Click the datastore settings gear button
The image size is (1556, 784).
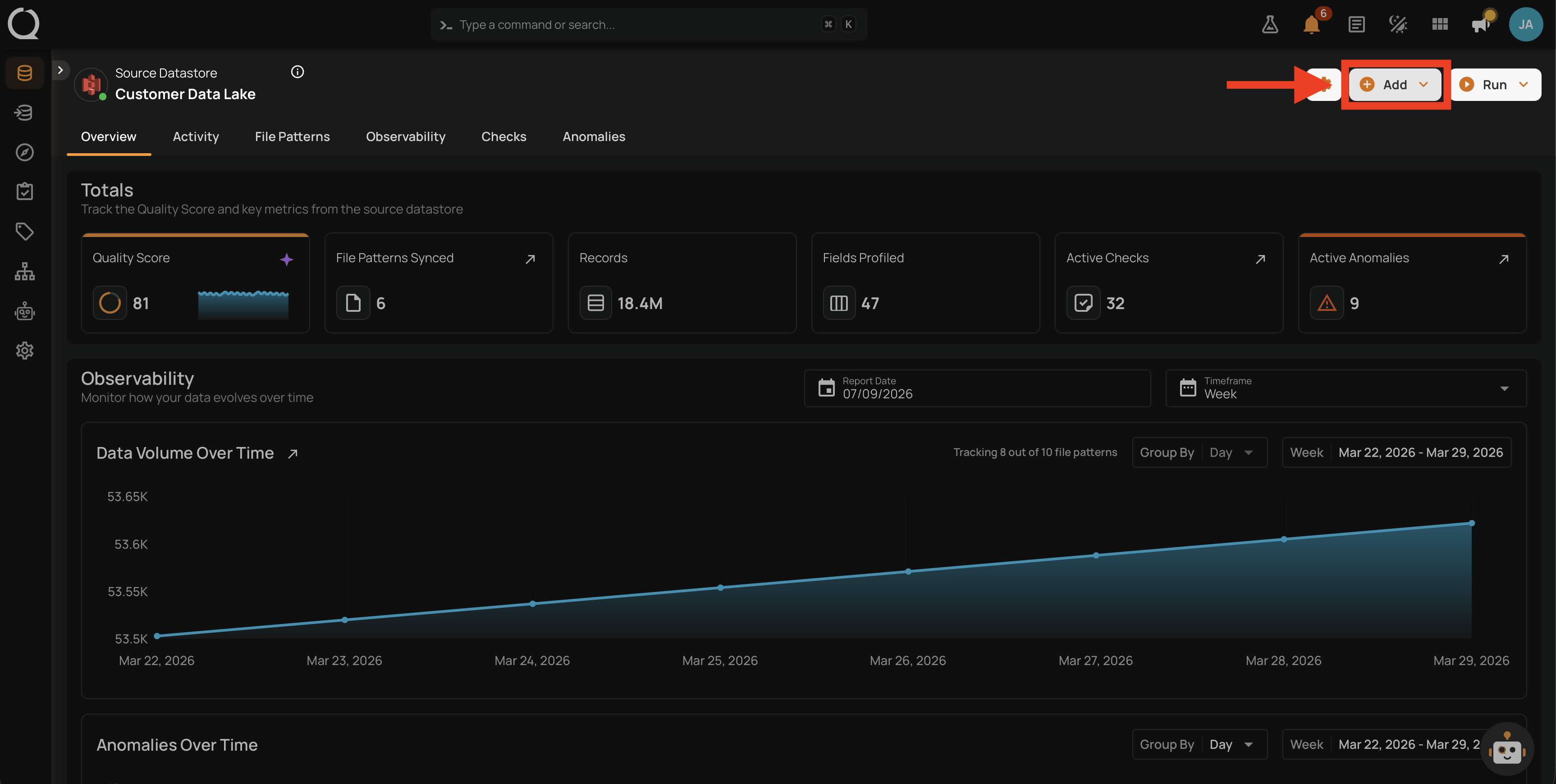pyautogui.click(x=1324, y=85)
